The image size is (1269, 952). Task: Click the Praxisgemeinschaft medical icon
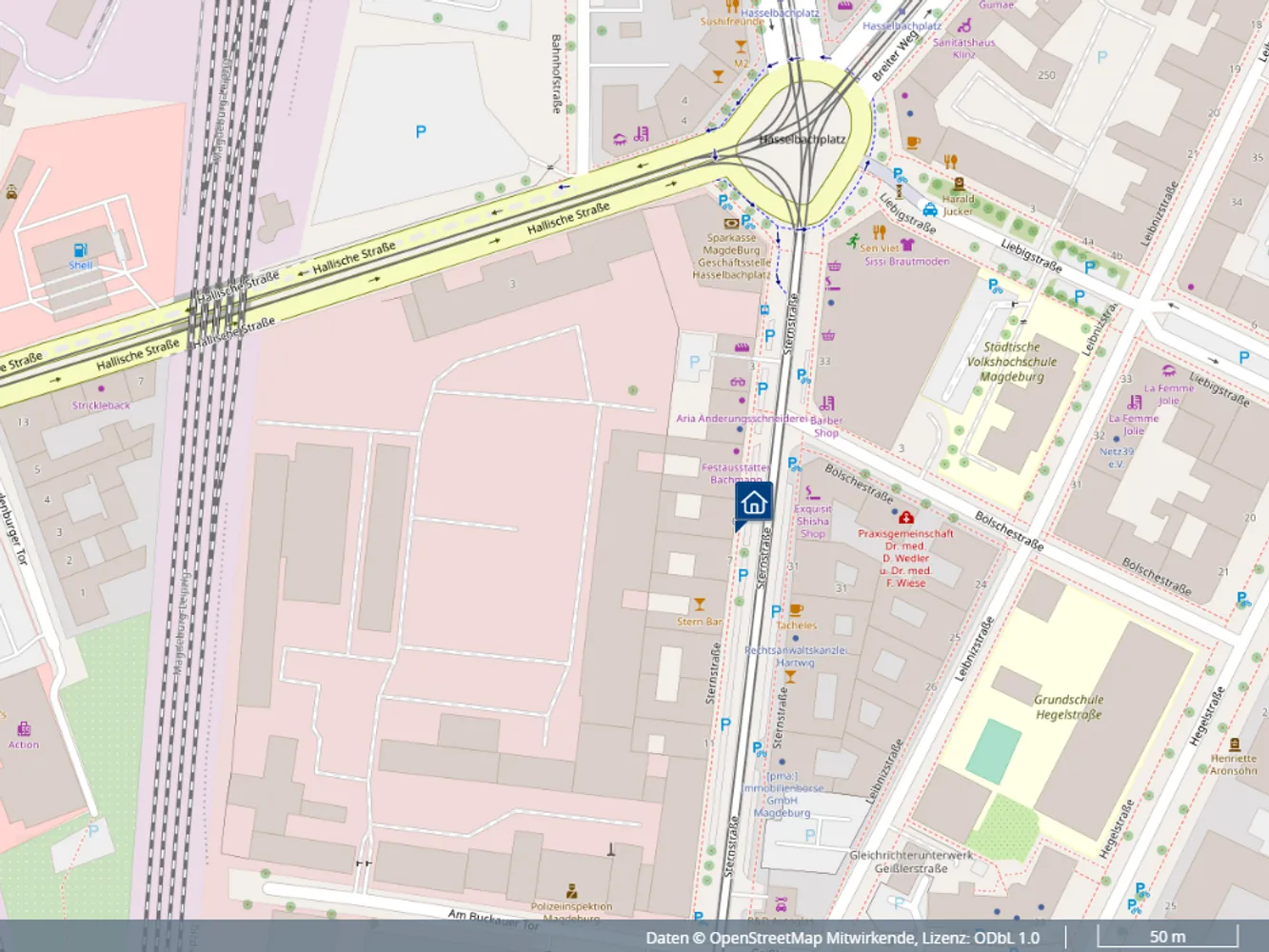tap(905, 518)
